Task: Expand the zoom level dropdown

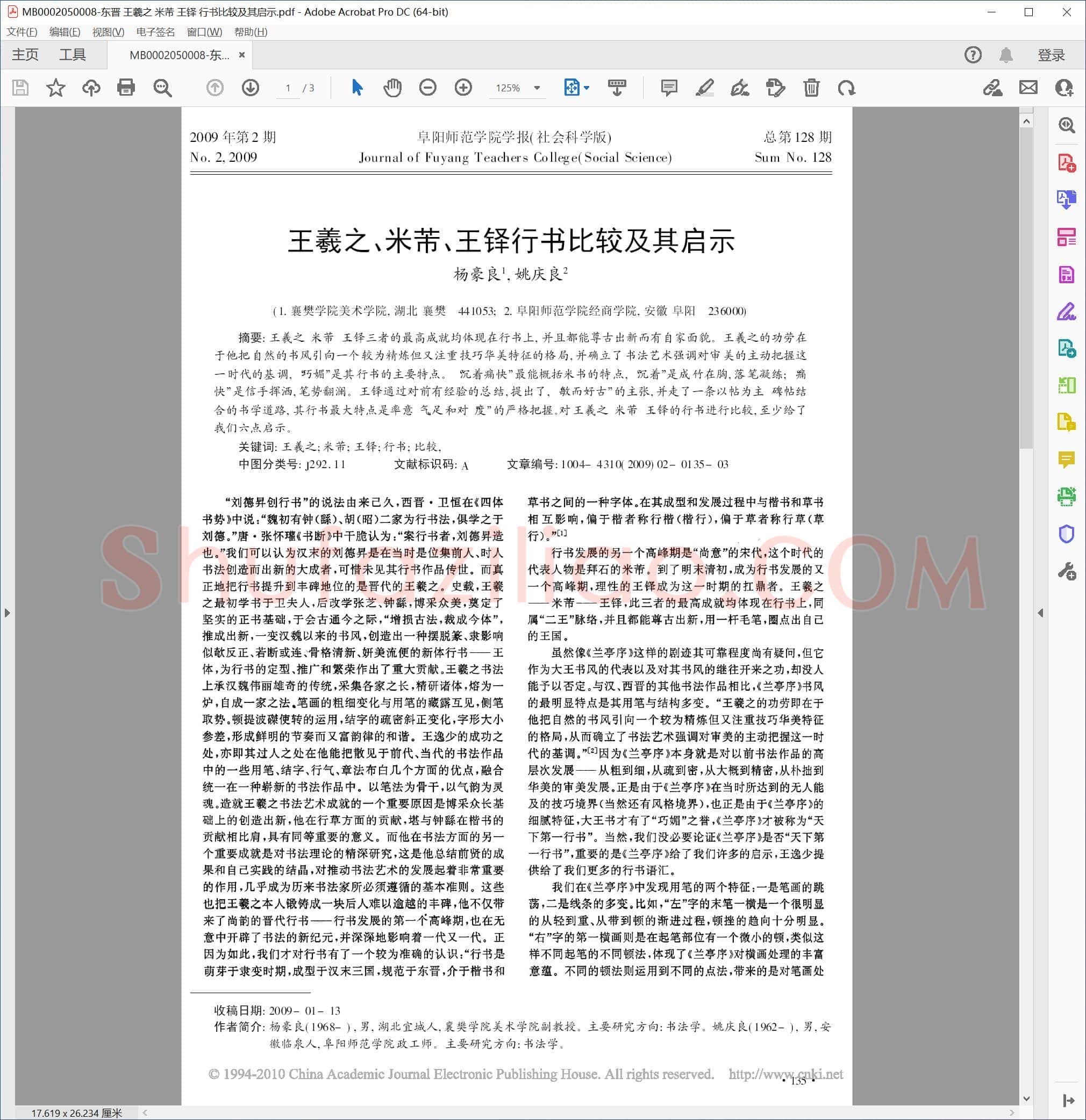Action: tap(537, 88)
